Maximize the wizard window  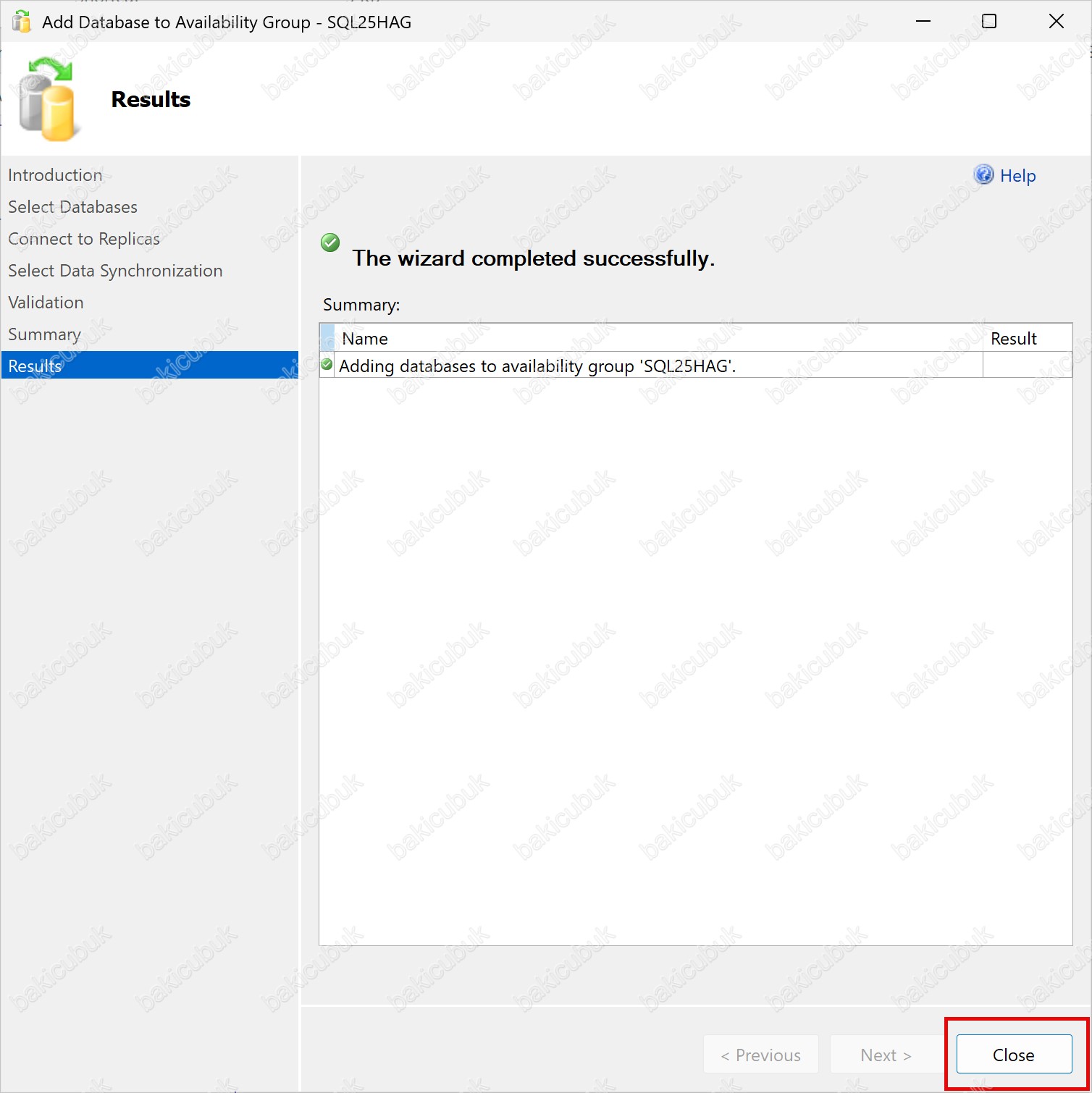(988, 22)
